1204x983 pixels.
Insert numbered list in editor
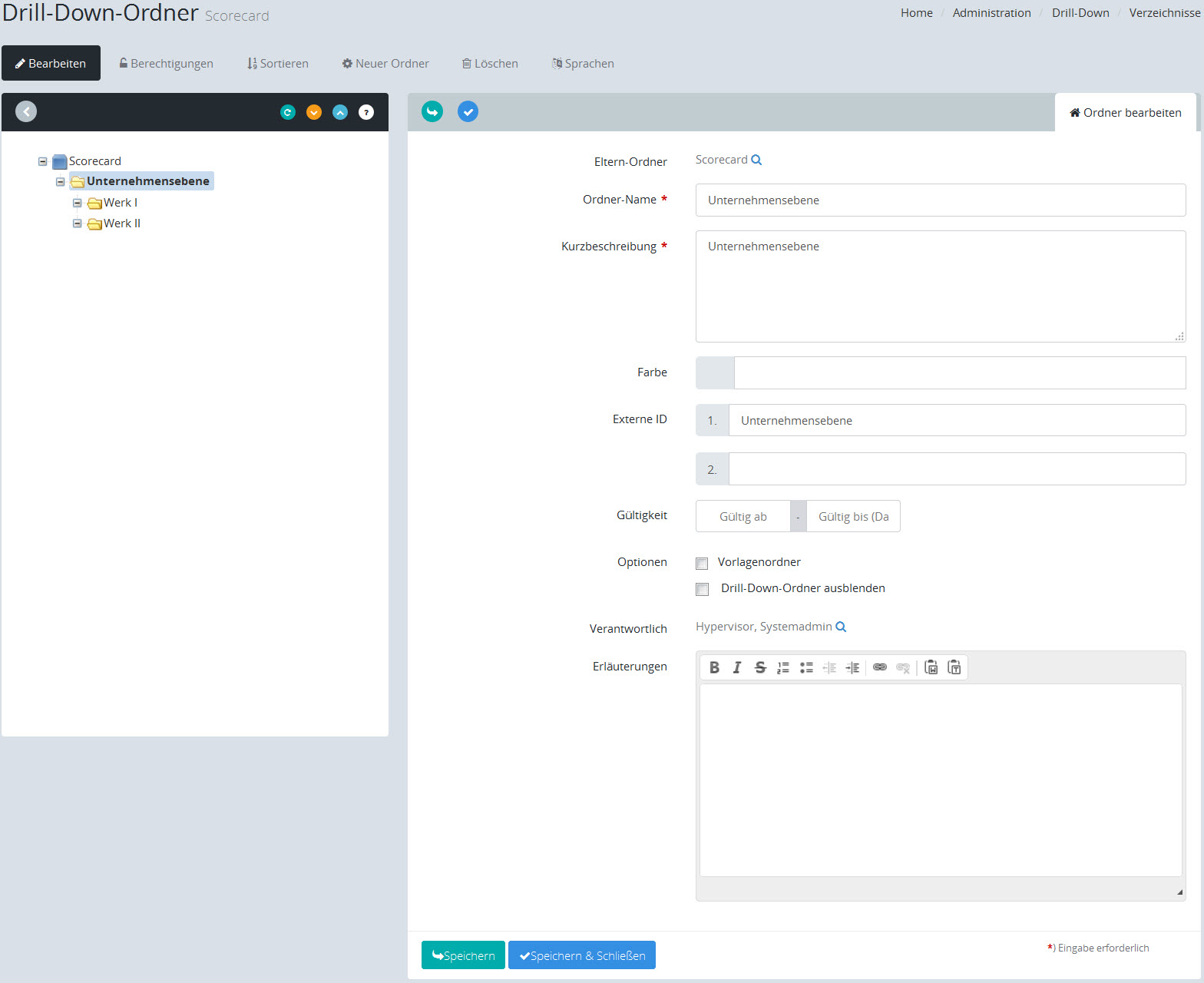[x=783, y=667]
